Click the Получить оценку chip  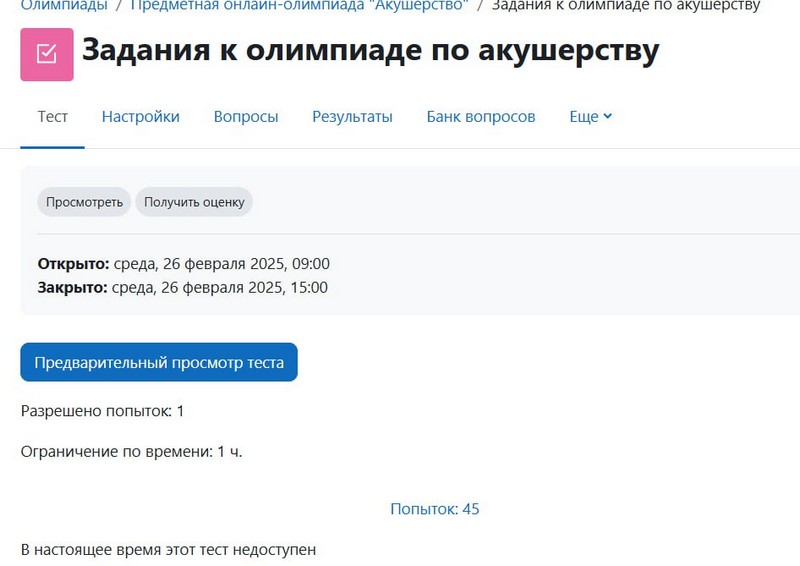point(194,202)
